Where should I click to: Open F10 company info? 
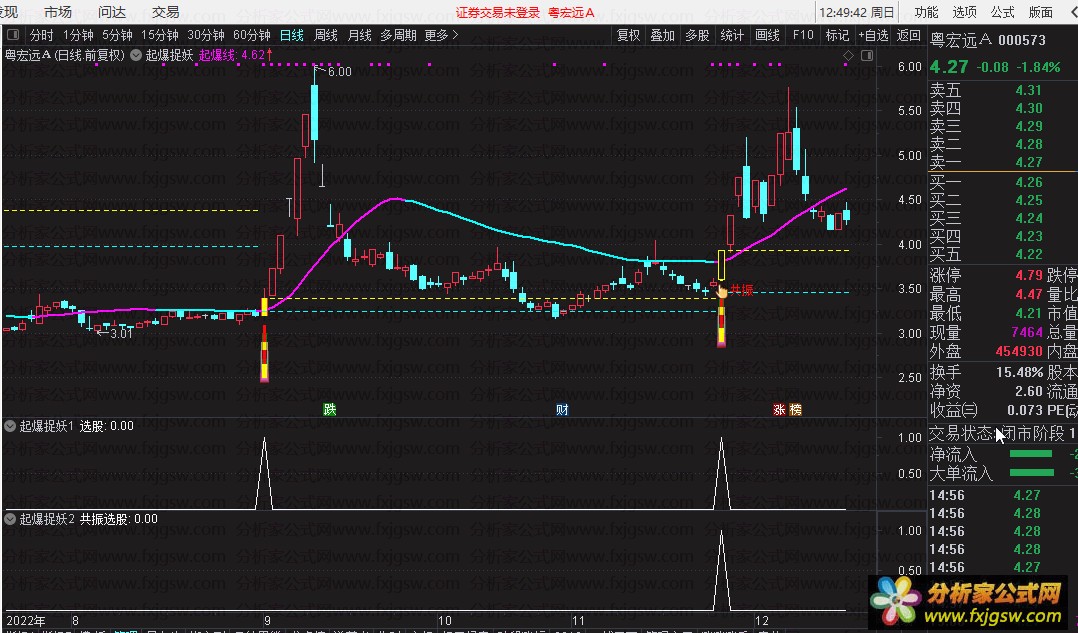tap(803, 34)
